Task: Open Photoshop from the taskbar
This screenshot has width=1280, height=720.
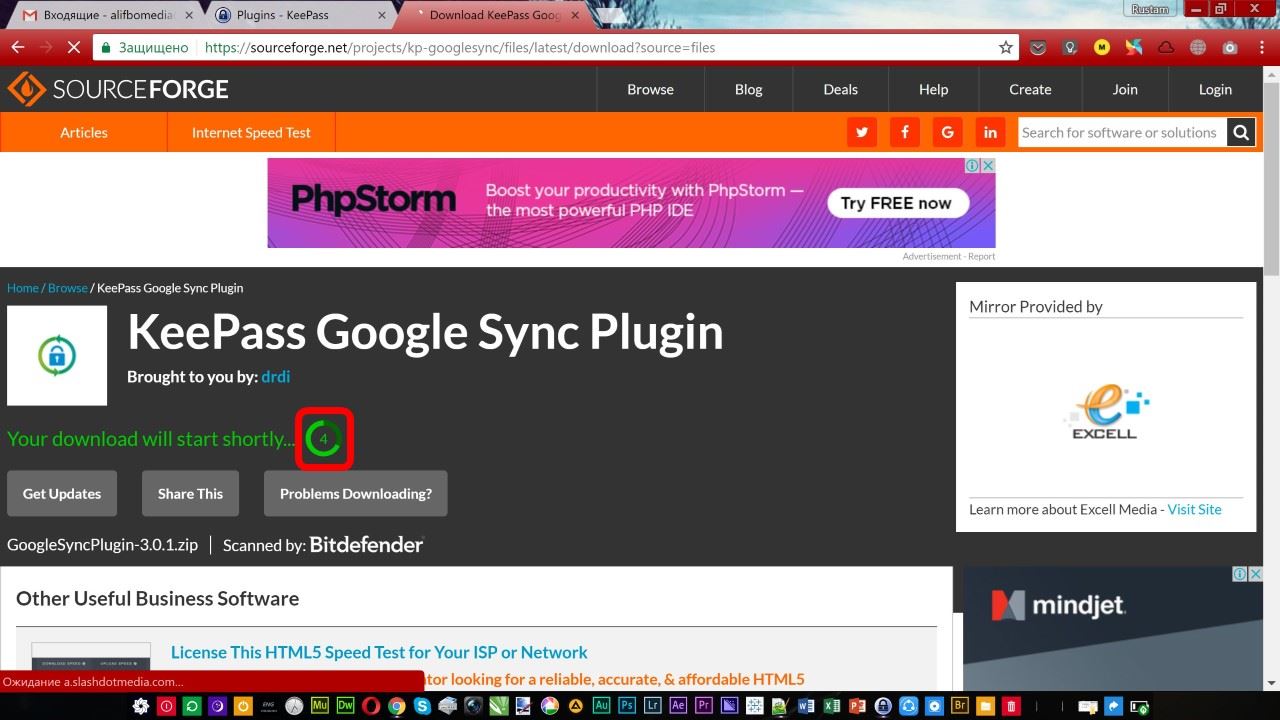Action: click(627, 706)
